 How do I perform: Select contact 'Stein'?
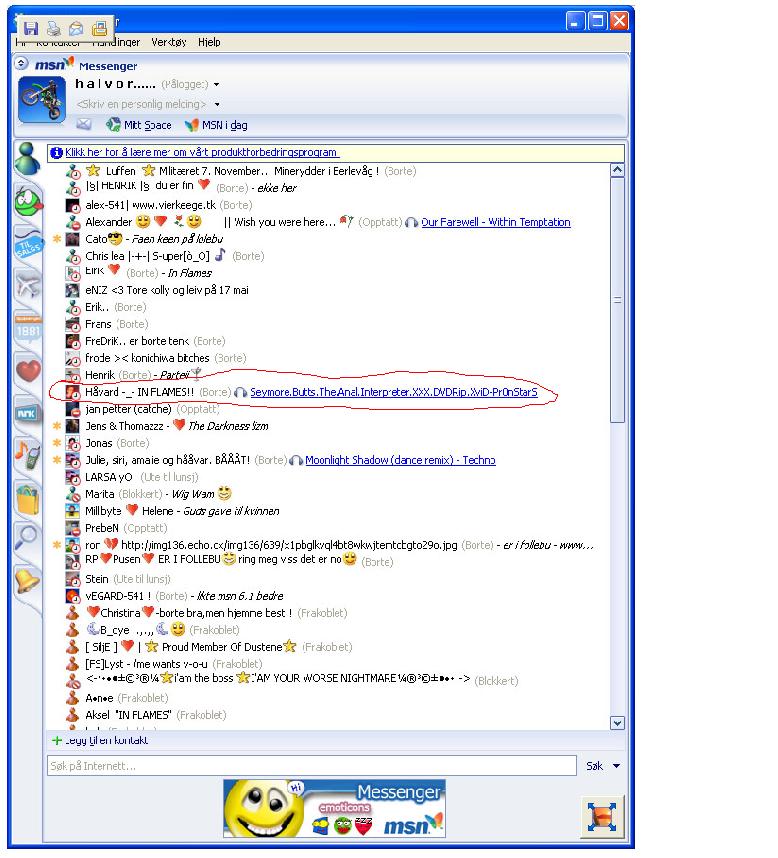tap(118, 579)
